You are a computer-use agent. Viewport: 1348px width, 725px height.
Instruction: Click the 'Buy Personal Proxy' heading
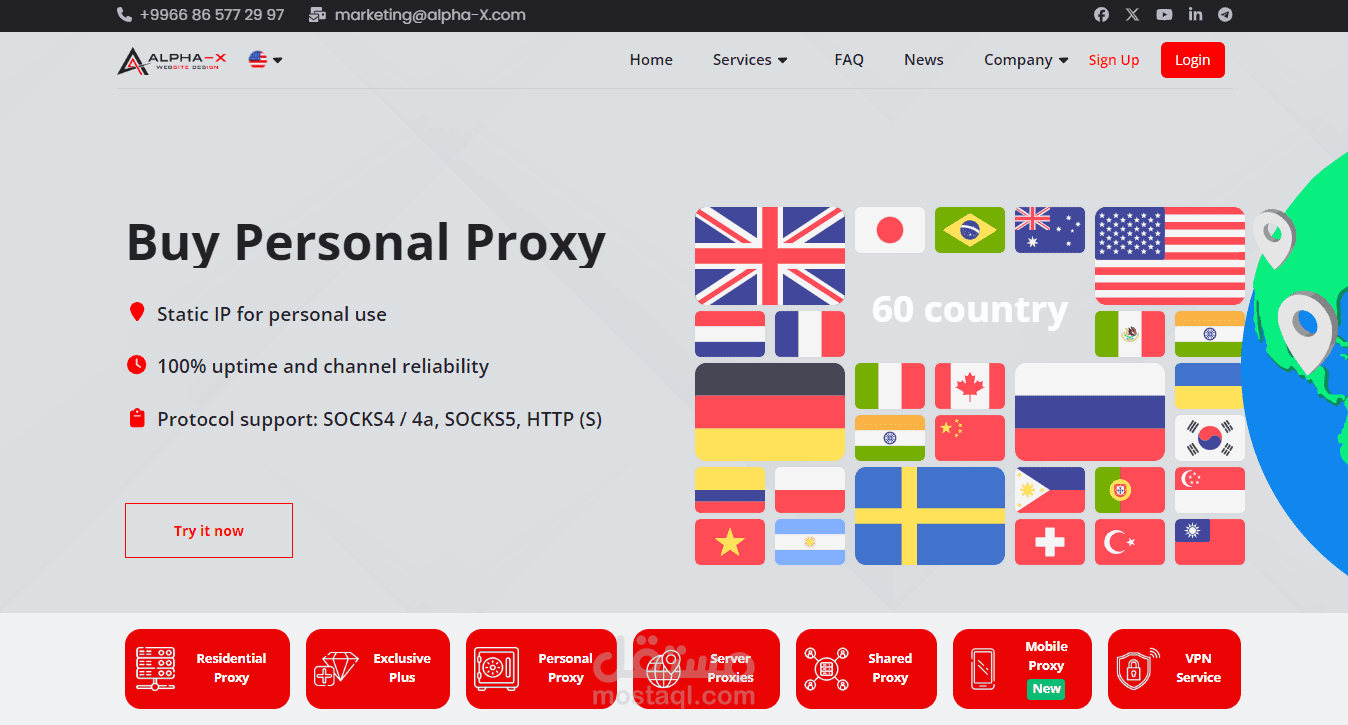tap(366, 243)
